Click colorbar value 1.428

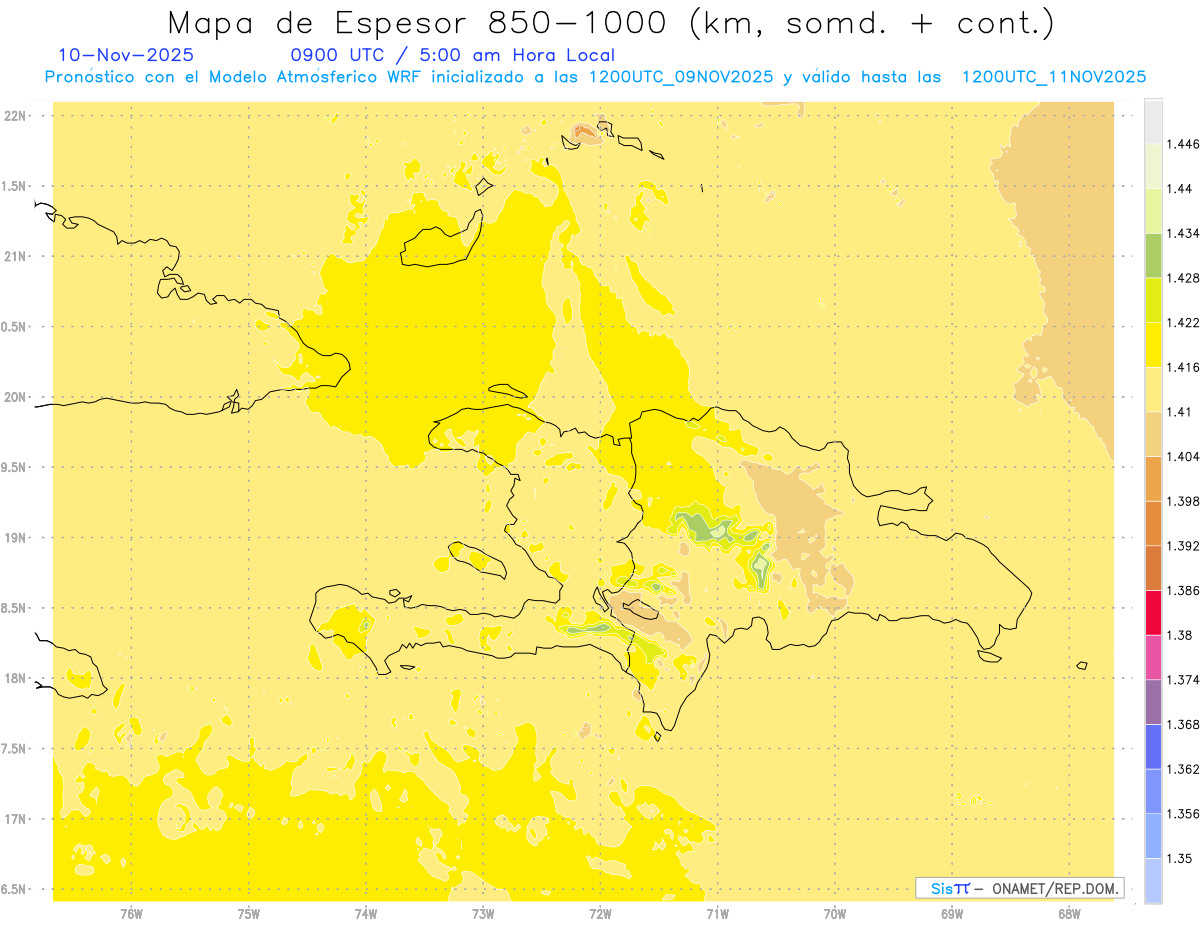point(1183,278)
